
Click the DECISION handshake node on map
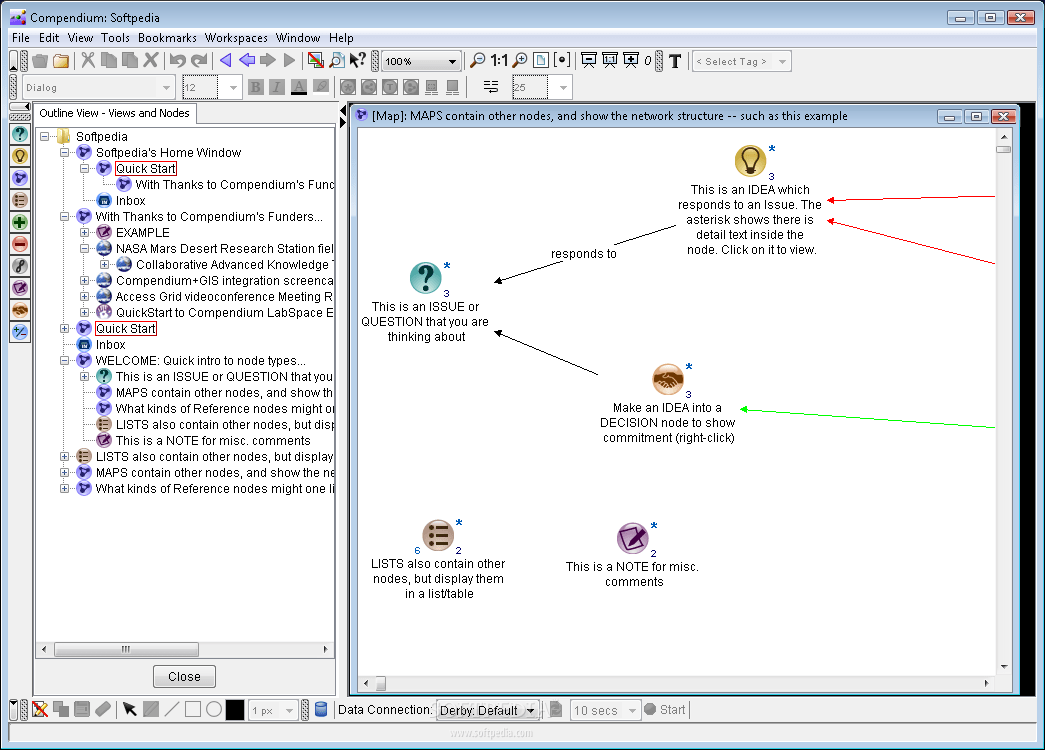[x=667, y=379]
